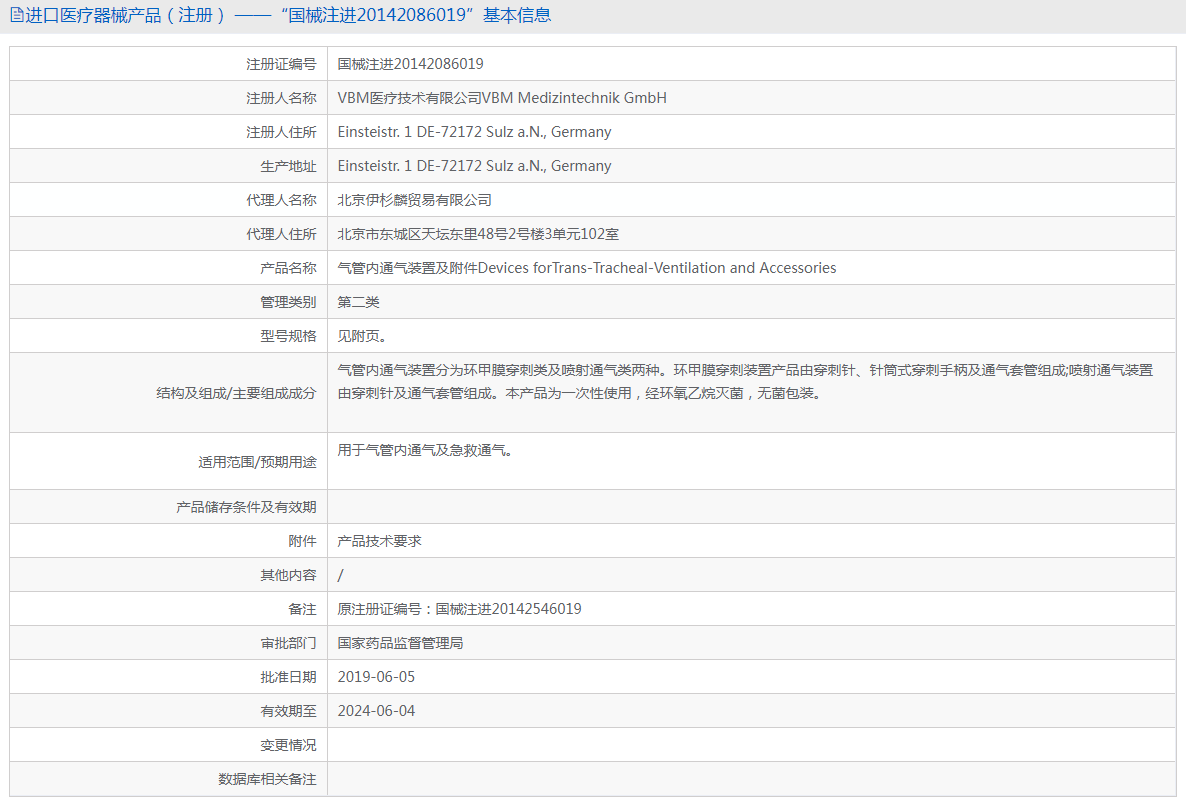Click the management class value "第二类"

pos(359,302)
